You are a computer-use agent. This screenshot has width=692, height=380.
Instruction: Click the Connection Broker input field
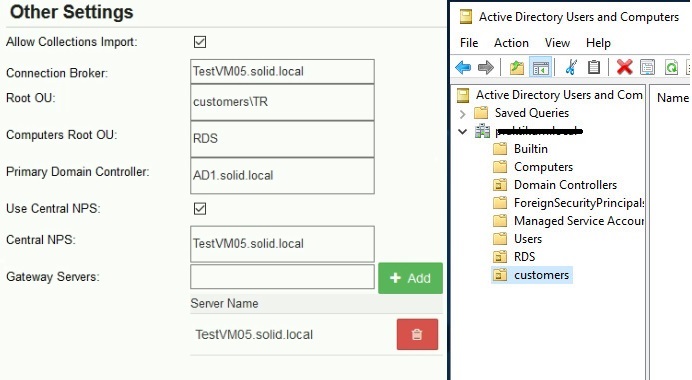[282, 71]
